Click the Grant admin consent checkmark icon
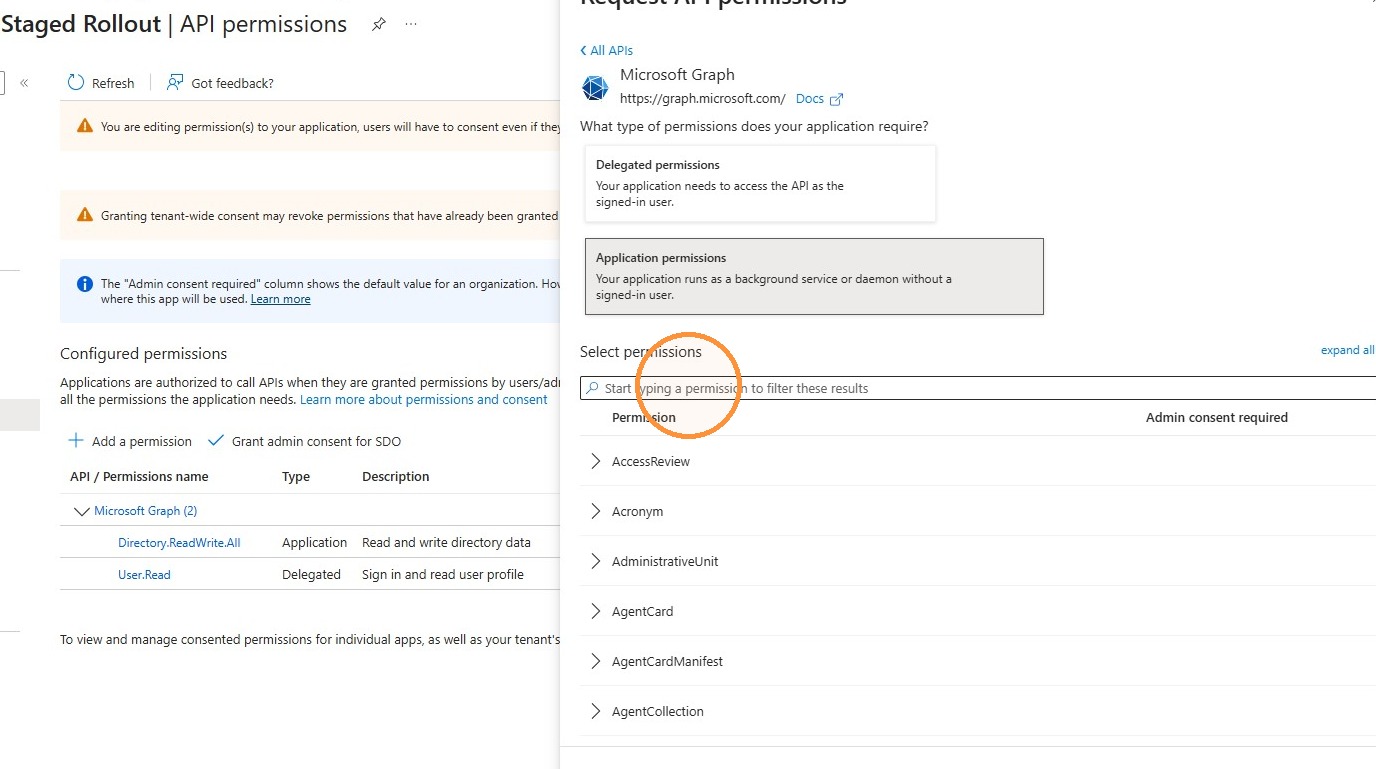 coord(215,441)
